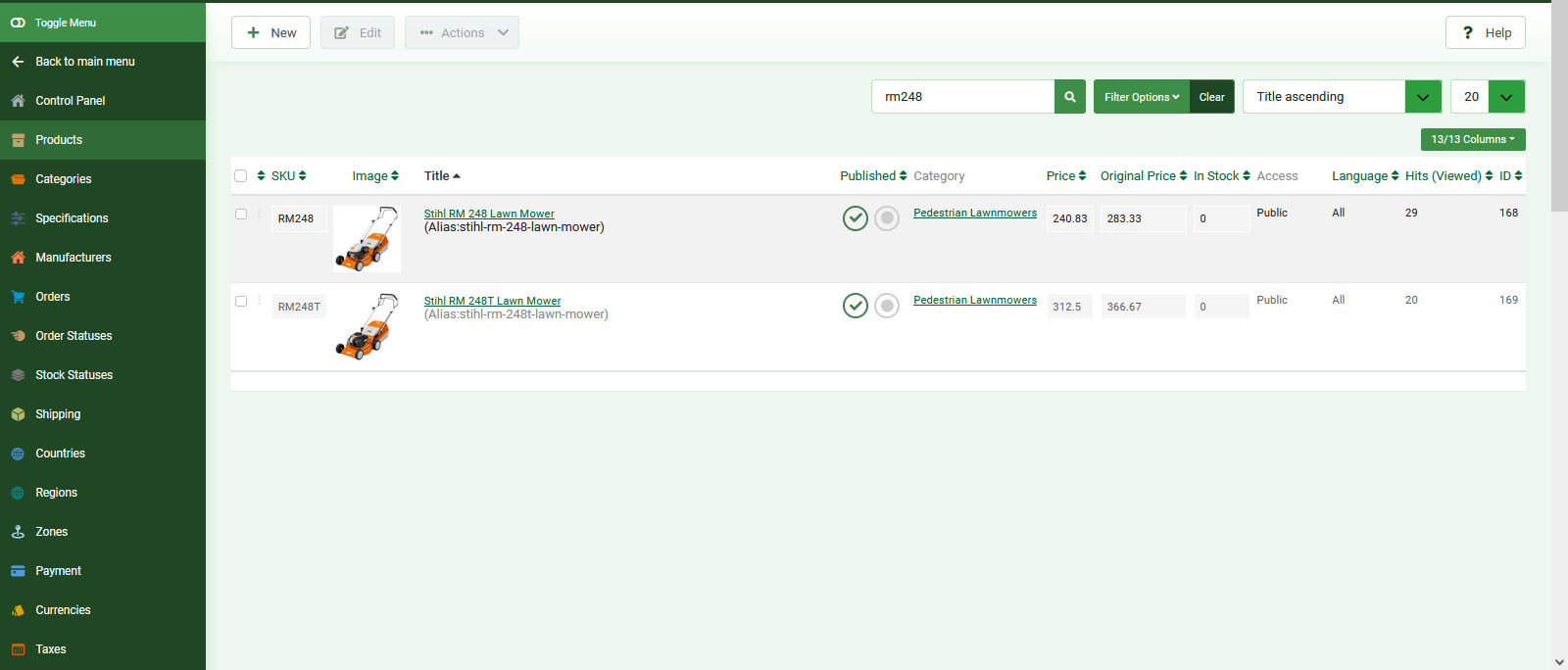Sort by the Language column header
This screenshot has height=670, width=1568.
point(1365,176)
